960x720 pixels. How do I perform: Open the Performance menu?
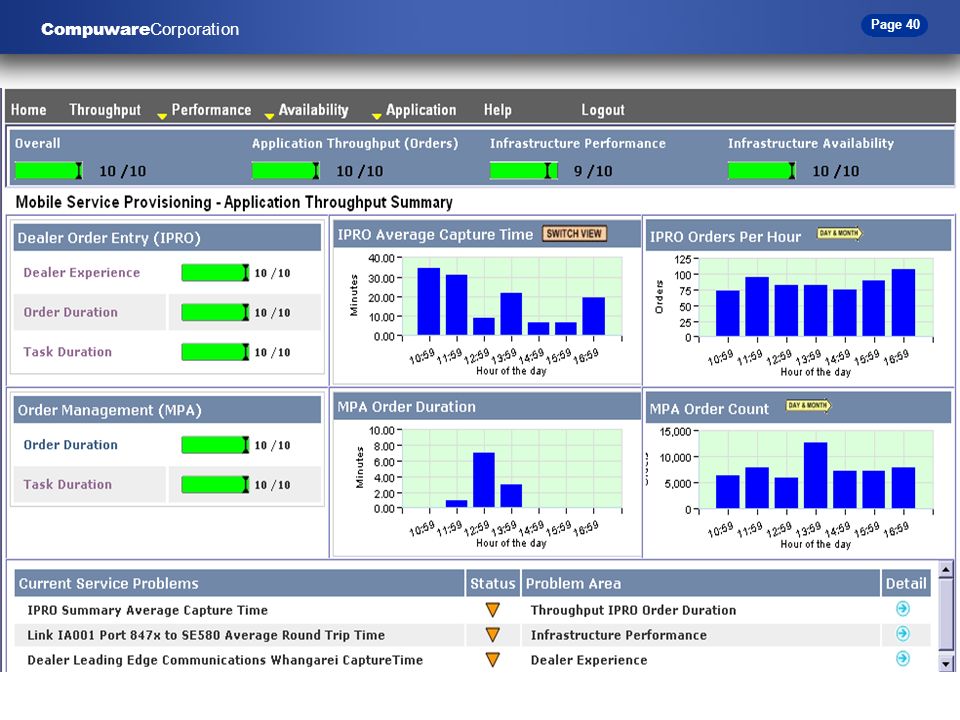coord(211,110)
